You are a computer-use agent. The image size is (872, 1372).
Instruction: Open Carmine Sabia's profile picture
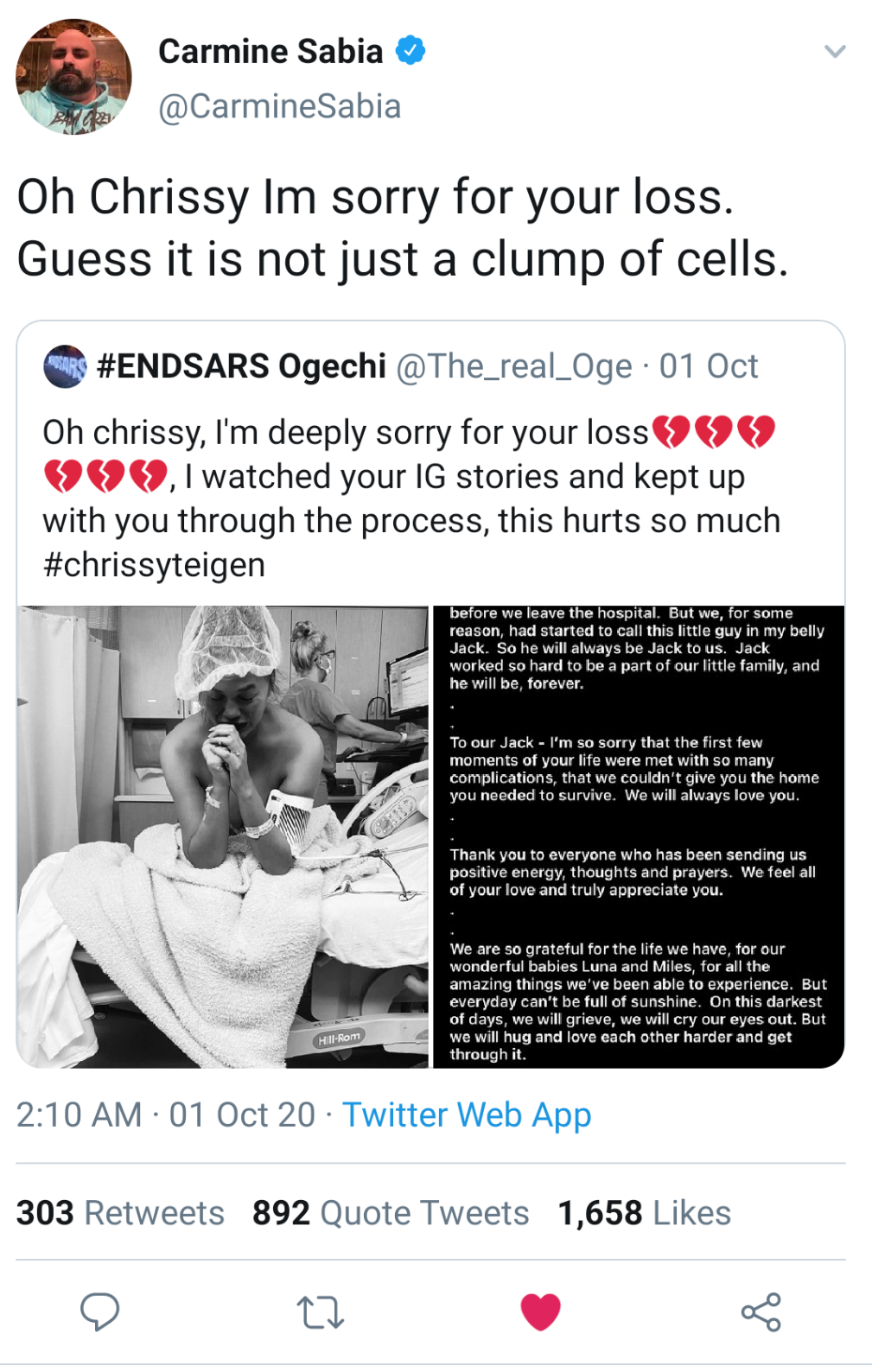point(74,77)
